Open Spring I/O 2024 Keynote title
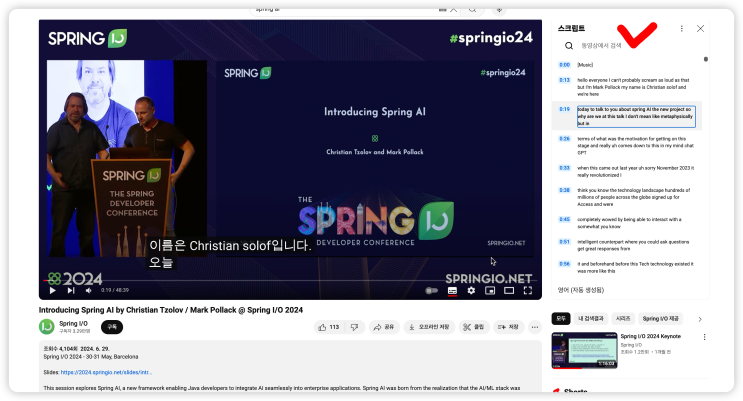743x401 pixels. [651, 336]
